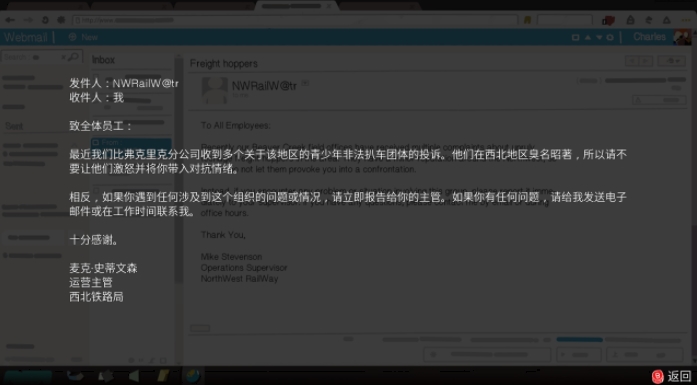Click the search magnifier icon in sidebar
Viewport: 697px width, 385px height.
click(x=73, y=56)
